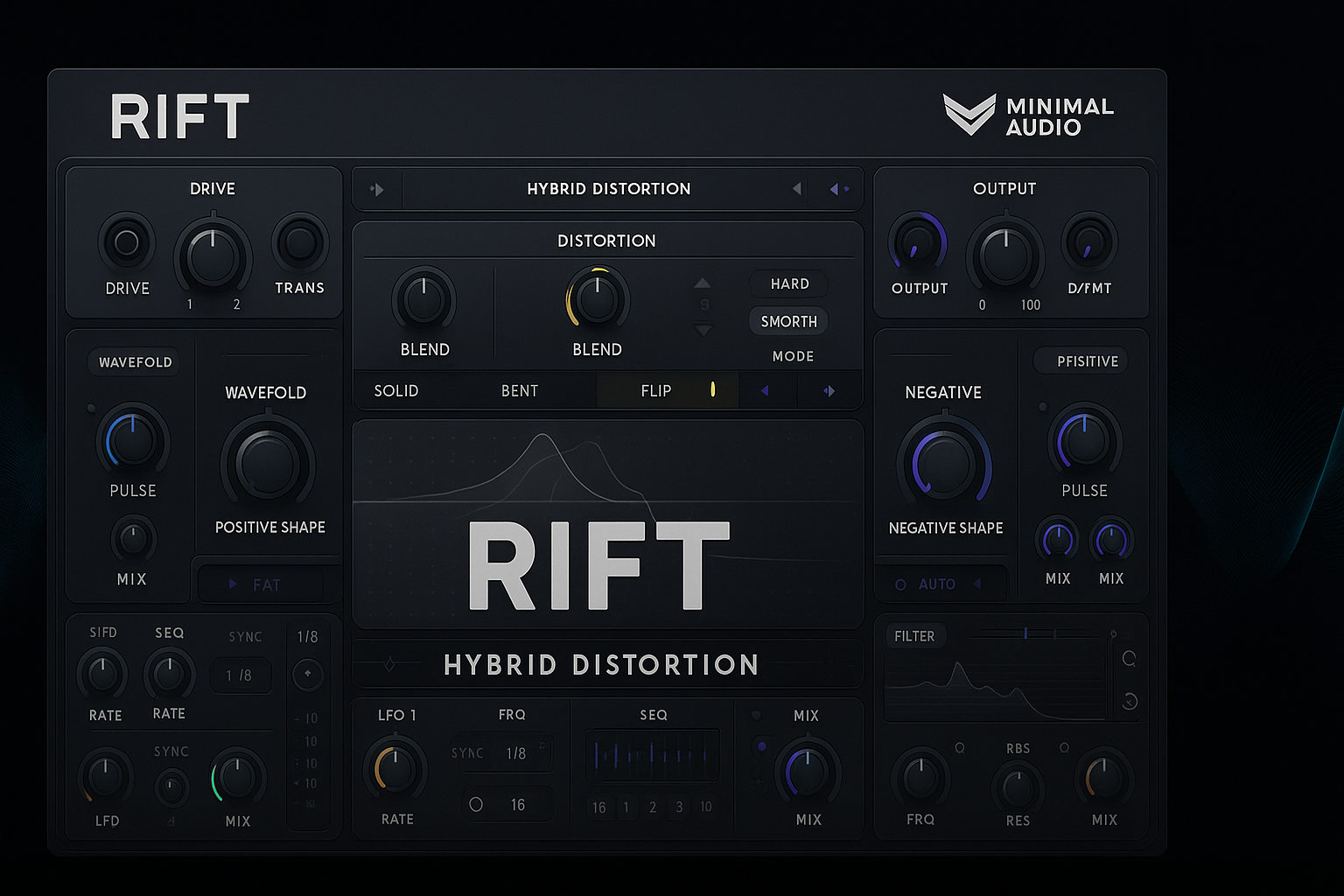Adjust the orange LFO 1 RATE knob
The image size is (1344, 896).
tap(395, 770)
